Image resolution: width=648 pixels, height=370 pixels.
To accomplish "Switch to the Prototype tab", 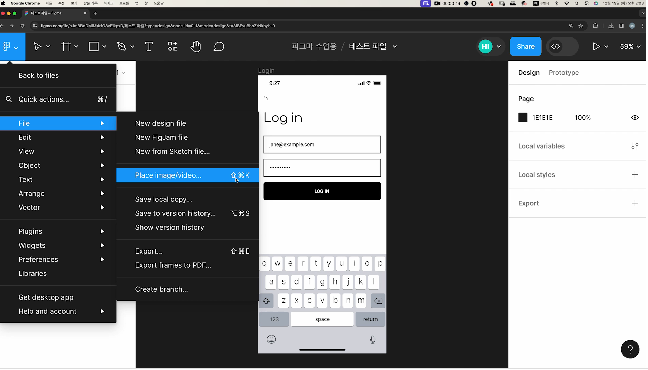I will tap(563, 72).
